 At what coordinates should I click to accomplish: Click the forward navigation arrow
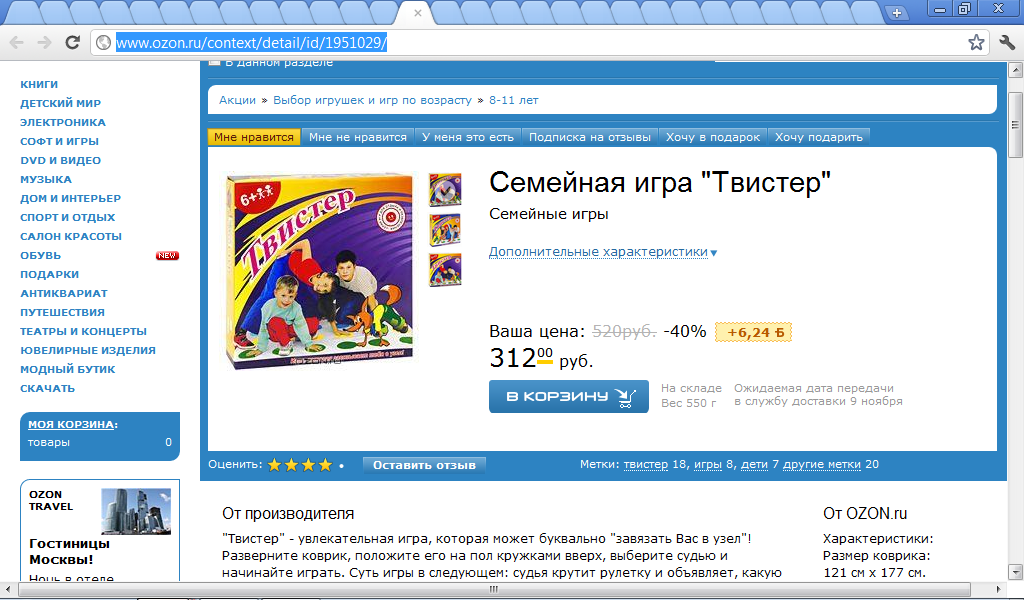(44, 42)
